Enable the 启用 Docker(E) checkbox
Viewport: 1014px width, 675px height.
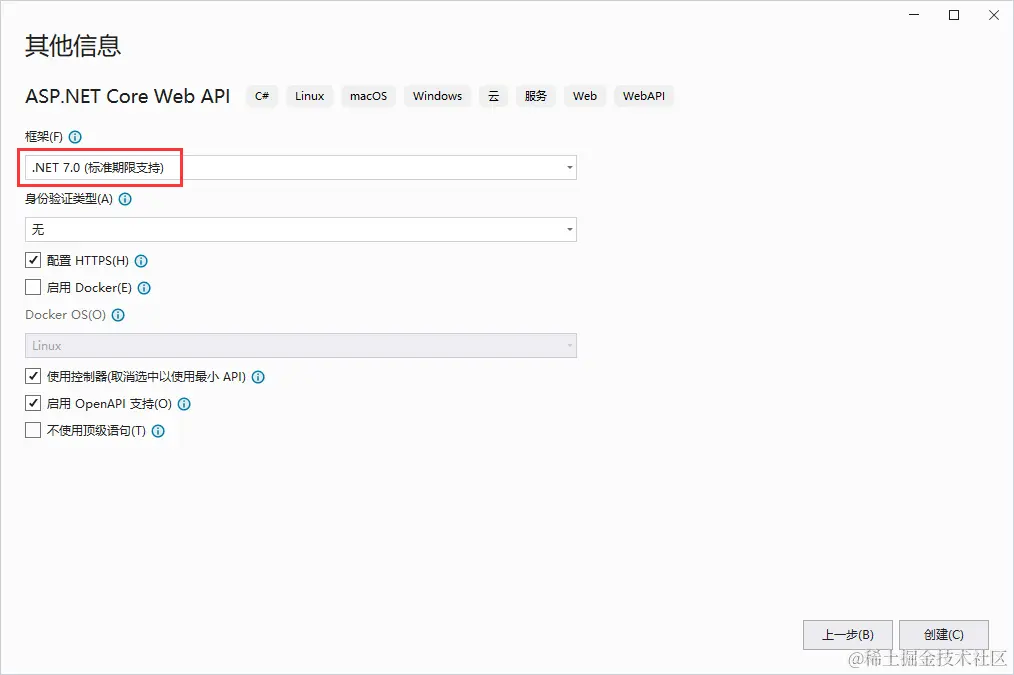(x=33, y=286)
